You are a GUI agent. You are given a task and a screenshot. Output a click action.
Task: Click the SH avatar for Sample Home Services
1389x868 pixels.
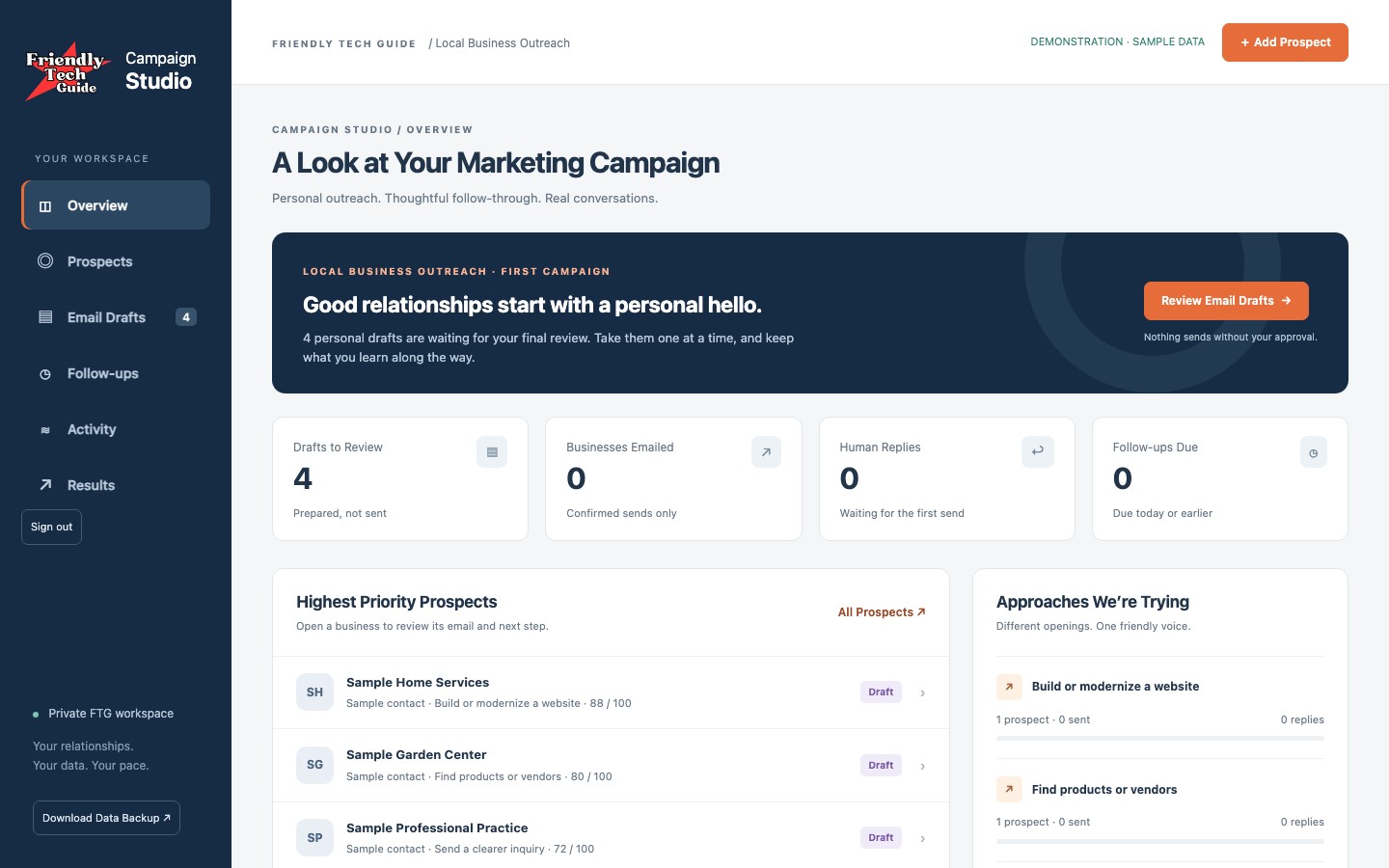(314, 692)
